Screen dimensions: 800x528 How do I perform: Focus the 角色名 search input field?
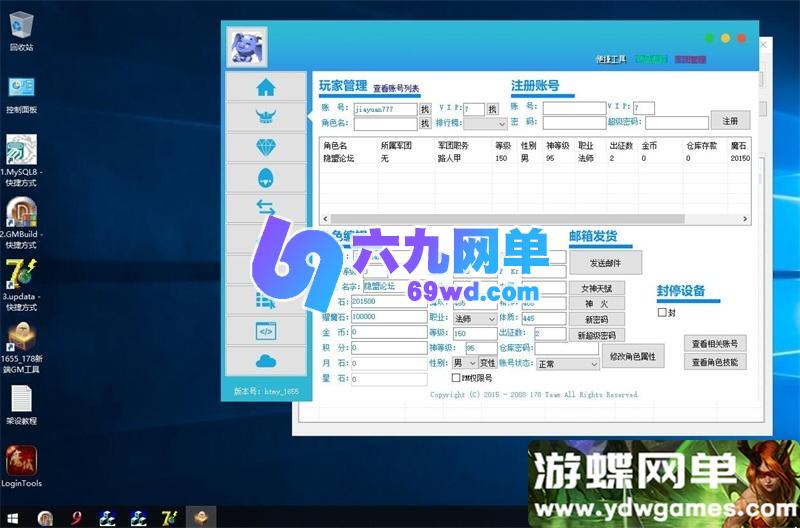[x=385, y=123]
